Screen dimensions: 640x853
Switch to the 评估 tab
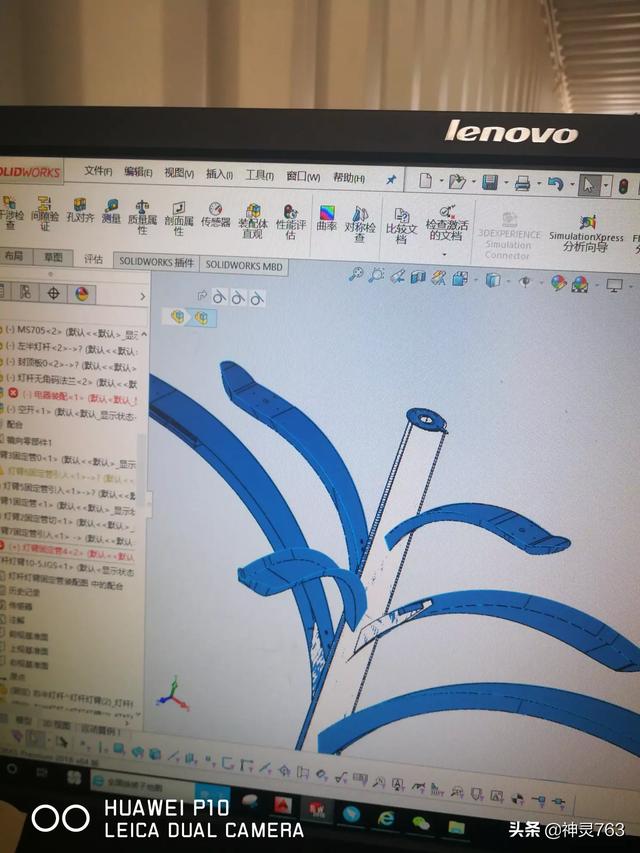93,259
